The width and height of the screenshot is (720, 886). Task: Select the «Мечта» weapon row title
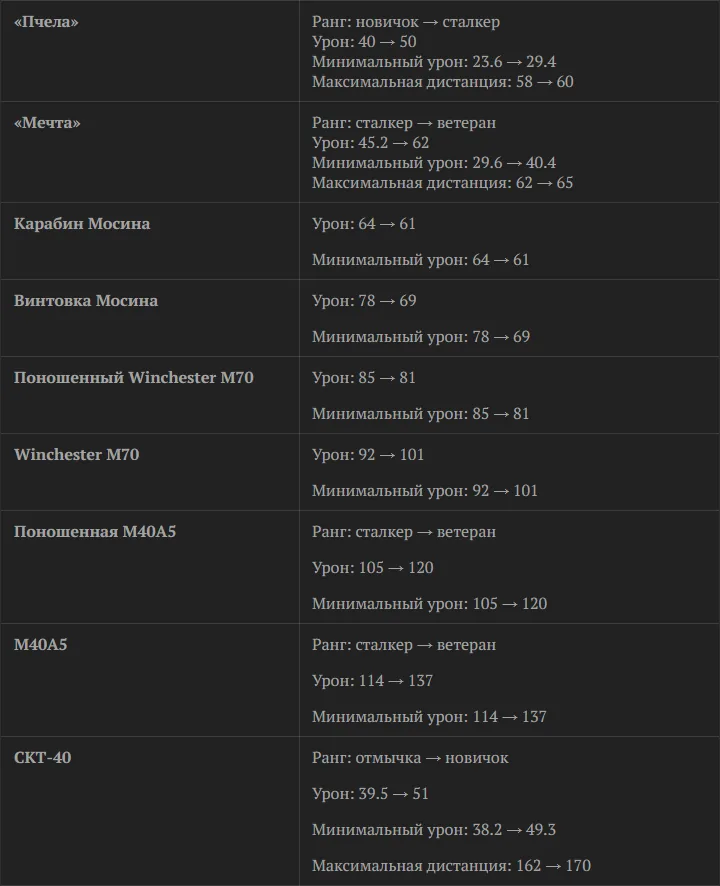pyautogui.click(x=47, y=123)
